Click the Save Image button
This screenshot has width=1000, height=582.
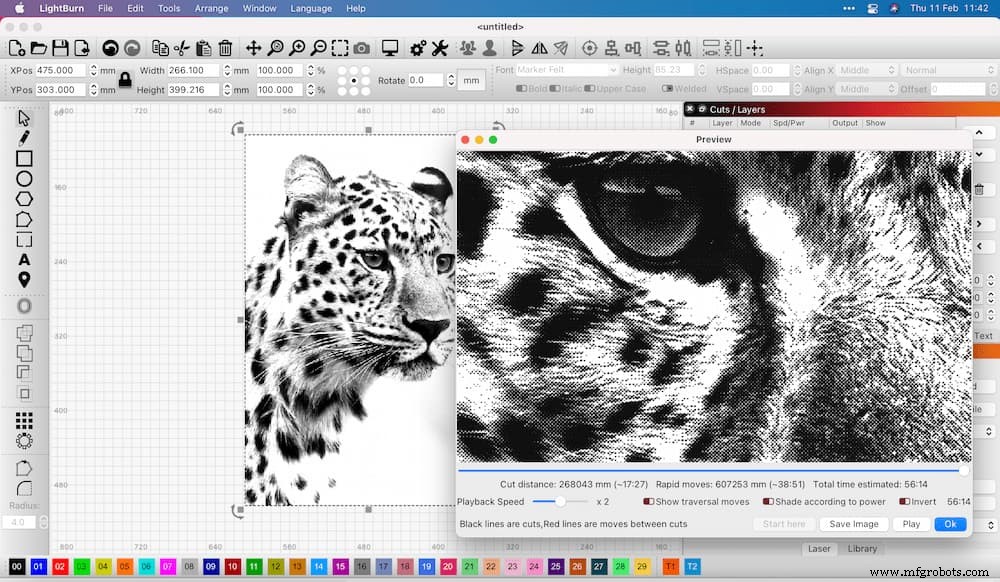[854, 523]
